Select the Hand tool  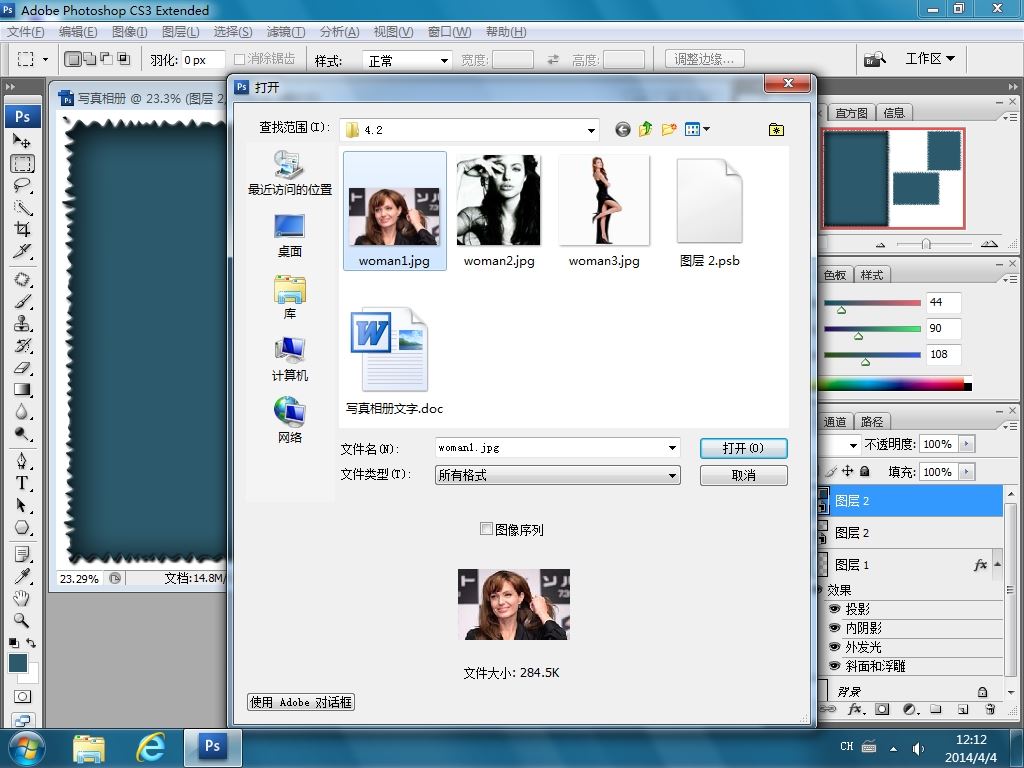[x=22, y=598]
